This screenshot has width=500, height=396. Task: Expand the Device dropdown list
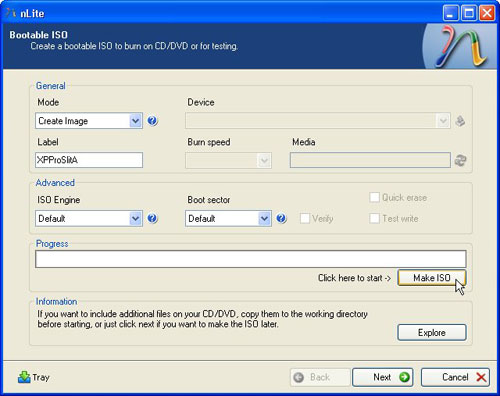tap(318, 121)
